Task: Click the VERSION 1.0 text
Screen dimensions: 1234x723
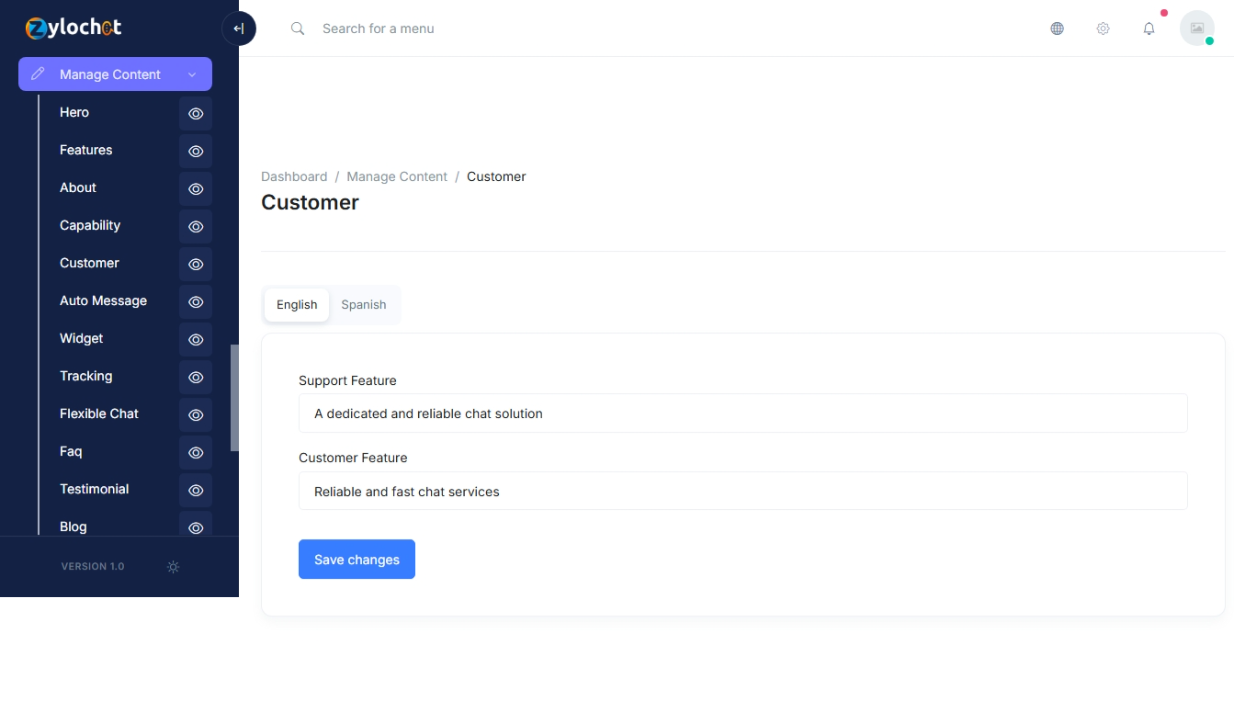Action: [x=93, y=567]
